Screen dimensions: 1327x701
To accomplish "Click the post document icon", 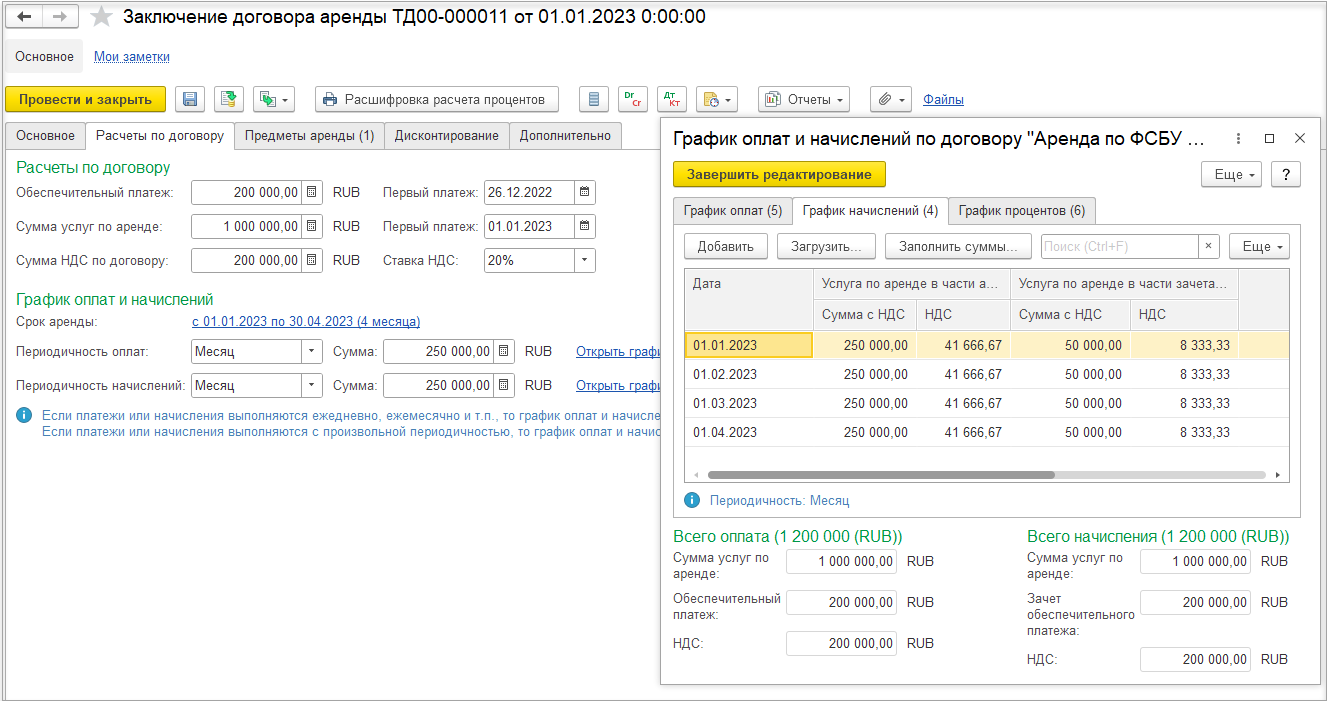I will pyautogui.click(x=229, y=99).
